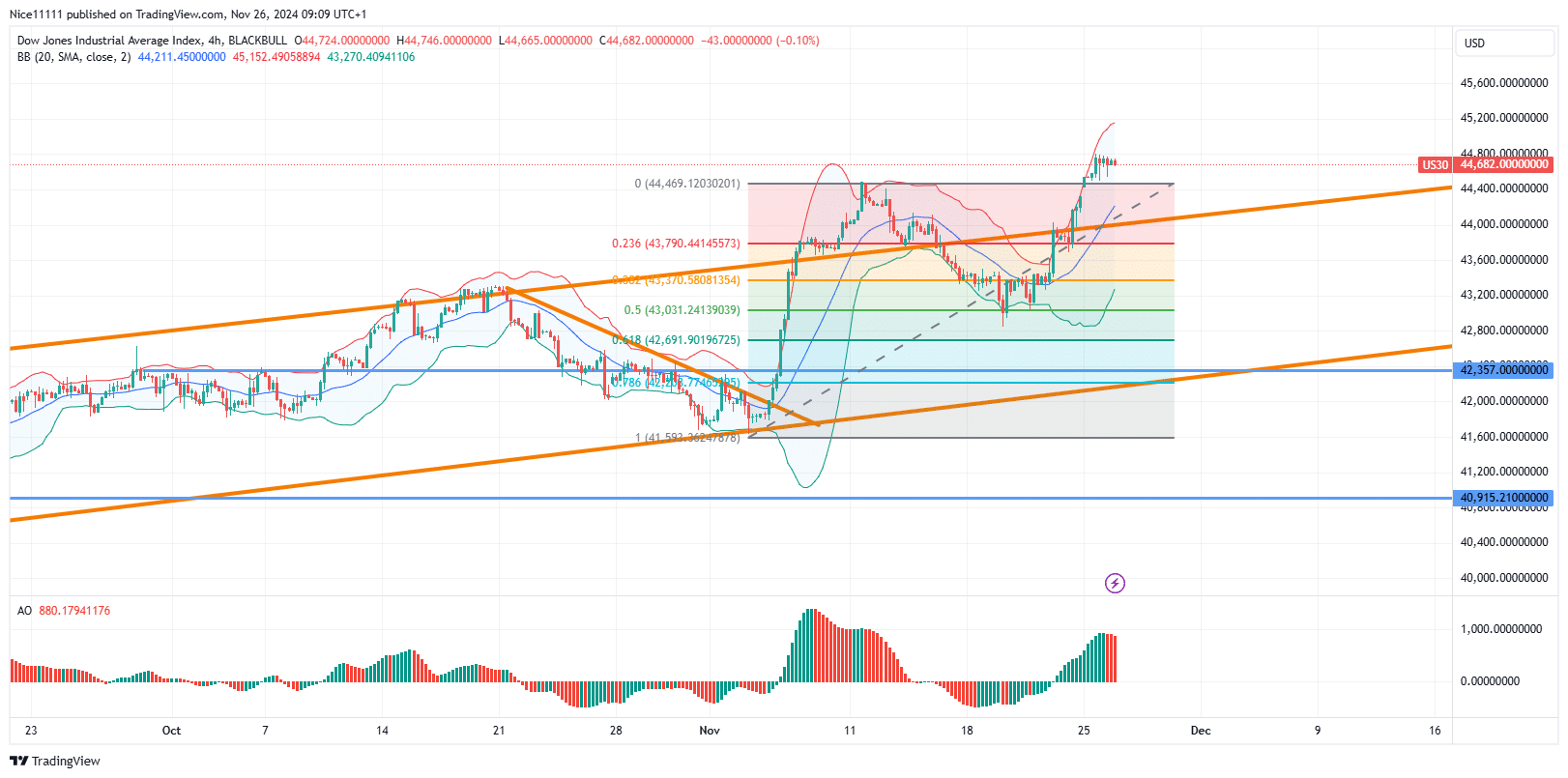Click the BB lower value 43,270.40941106

coord(371,57)
